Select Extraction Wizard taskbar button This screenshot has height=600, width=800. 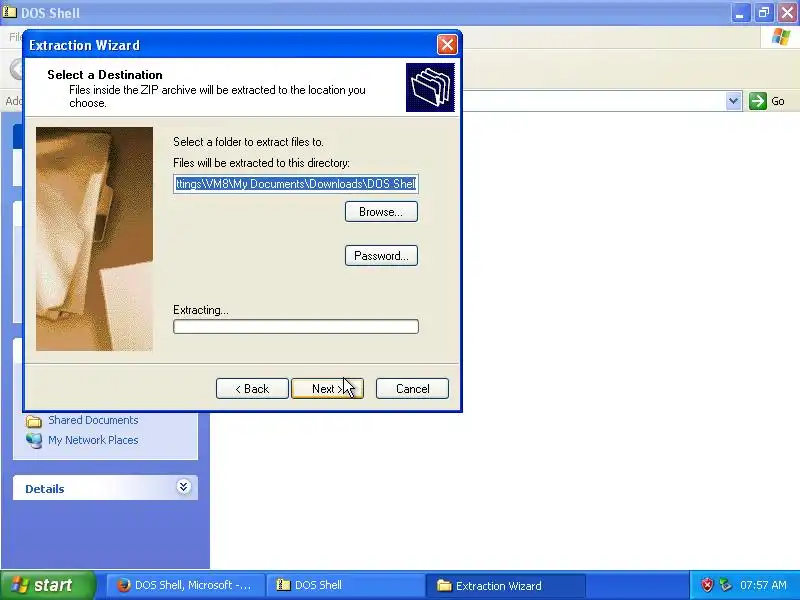[506, 585]
